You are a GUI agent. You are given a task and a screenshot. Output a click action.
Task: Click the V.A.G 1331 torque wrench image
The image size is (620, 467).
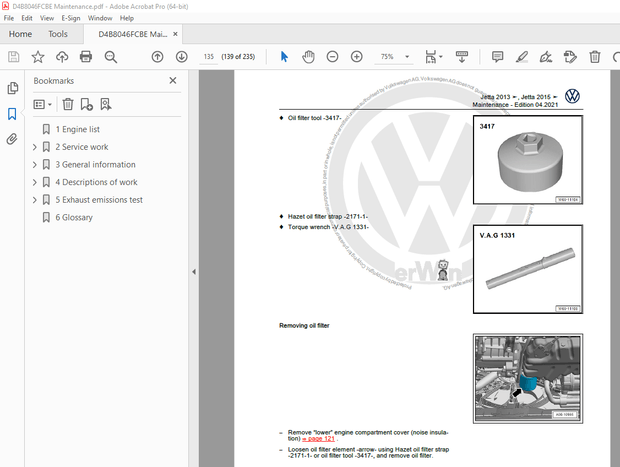coord(528,269)
